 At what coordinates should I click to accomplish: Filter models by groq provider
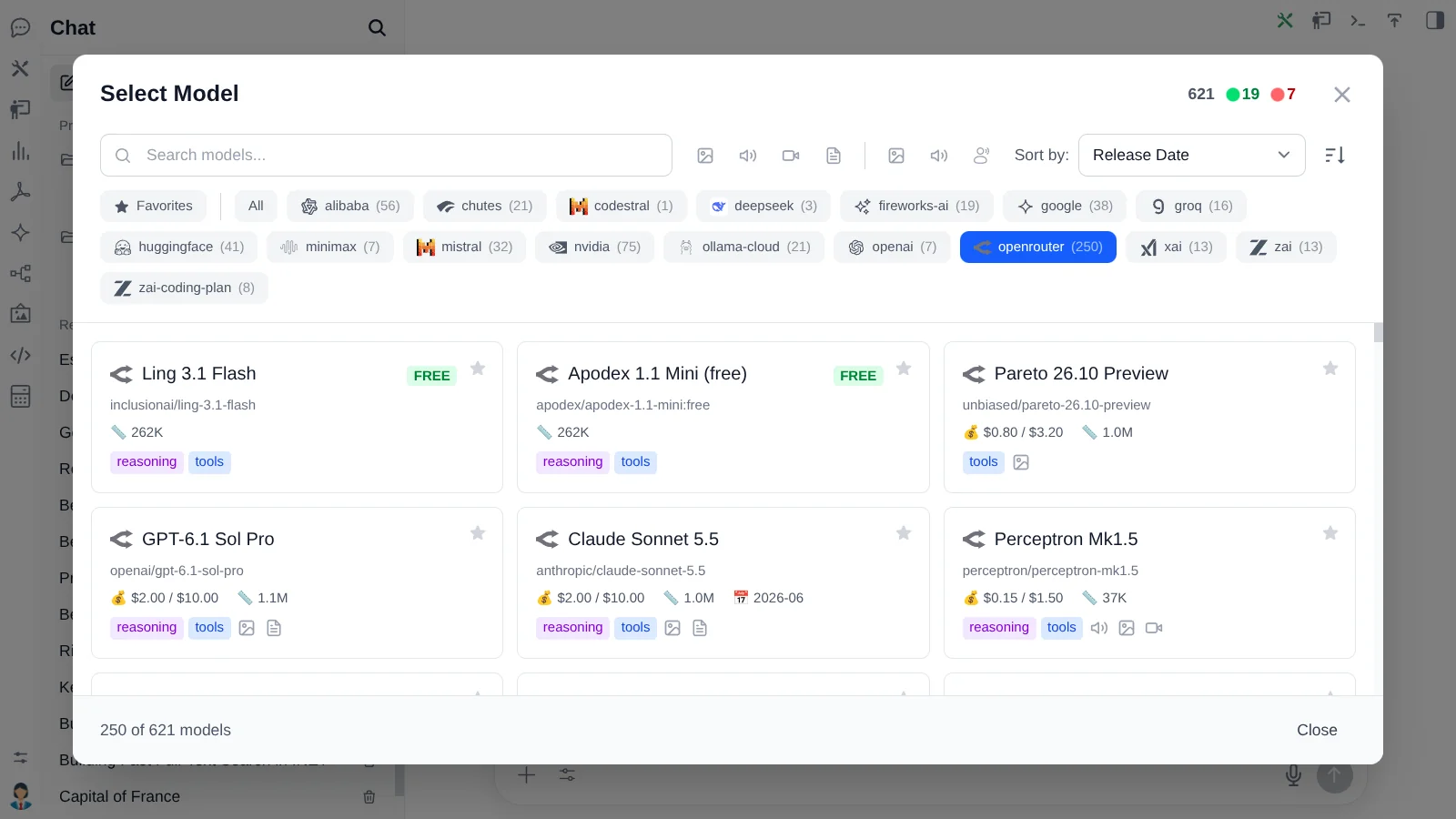tap(1191, 206)
